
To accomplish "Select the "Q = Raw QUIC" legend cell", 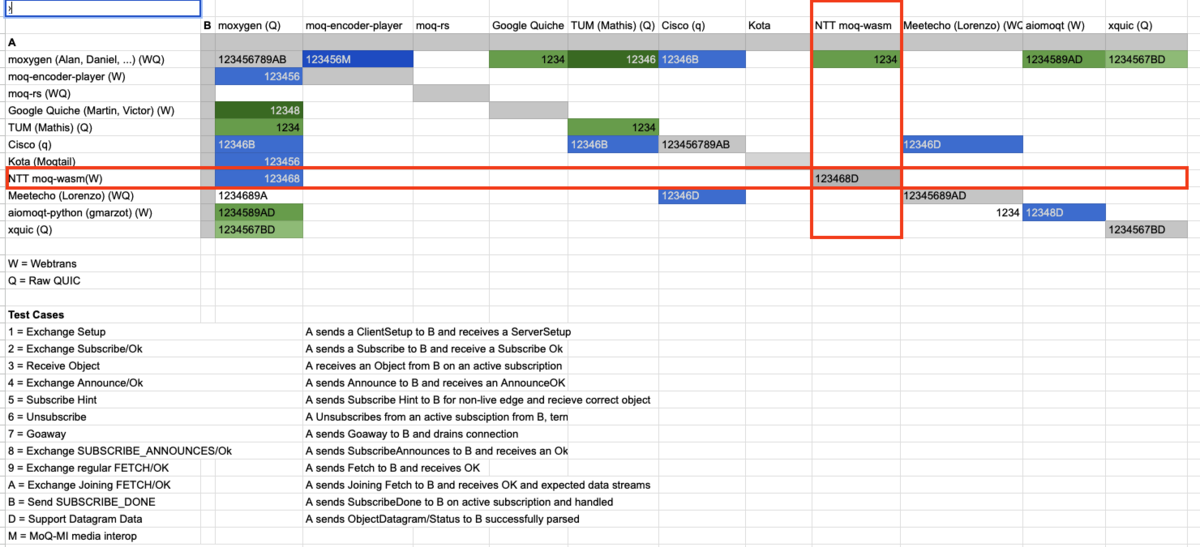I will [x=102, y=281].
